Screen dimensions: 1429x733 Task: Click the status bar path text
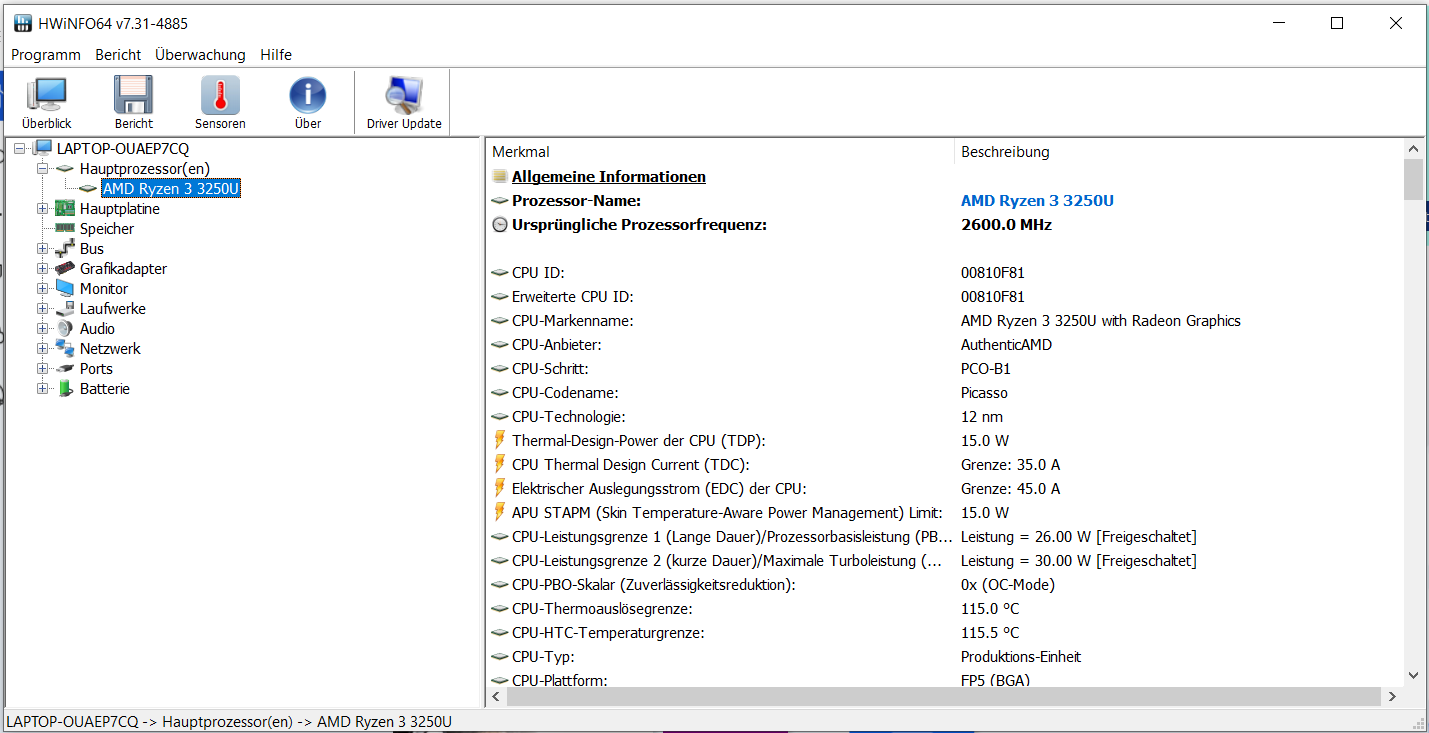(x=229, y=722)
